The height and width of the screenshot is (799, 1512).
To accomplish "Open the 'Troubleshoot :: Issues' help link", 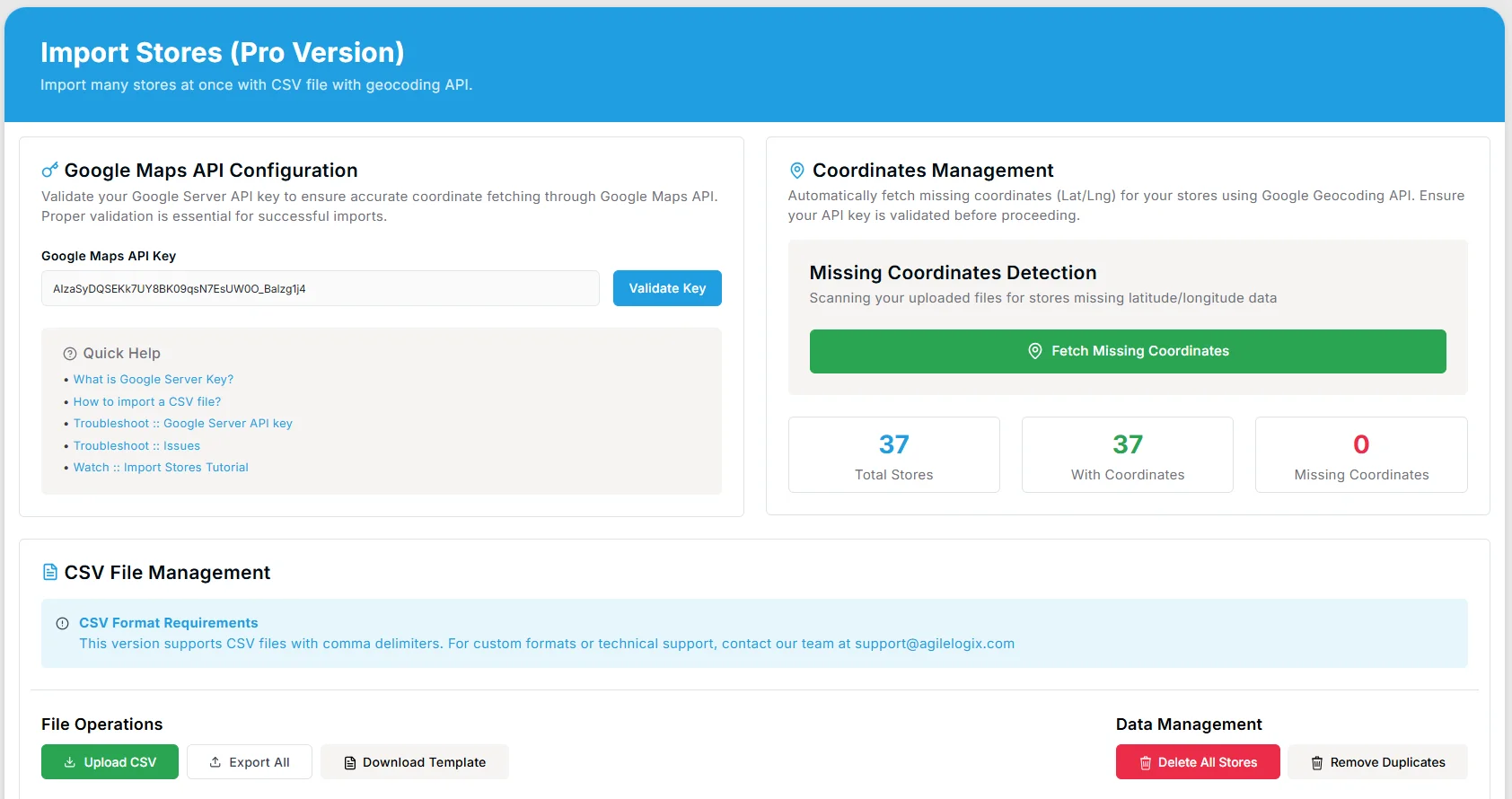I will (x=136, y=446).
